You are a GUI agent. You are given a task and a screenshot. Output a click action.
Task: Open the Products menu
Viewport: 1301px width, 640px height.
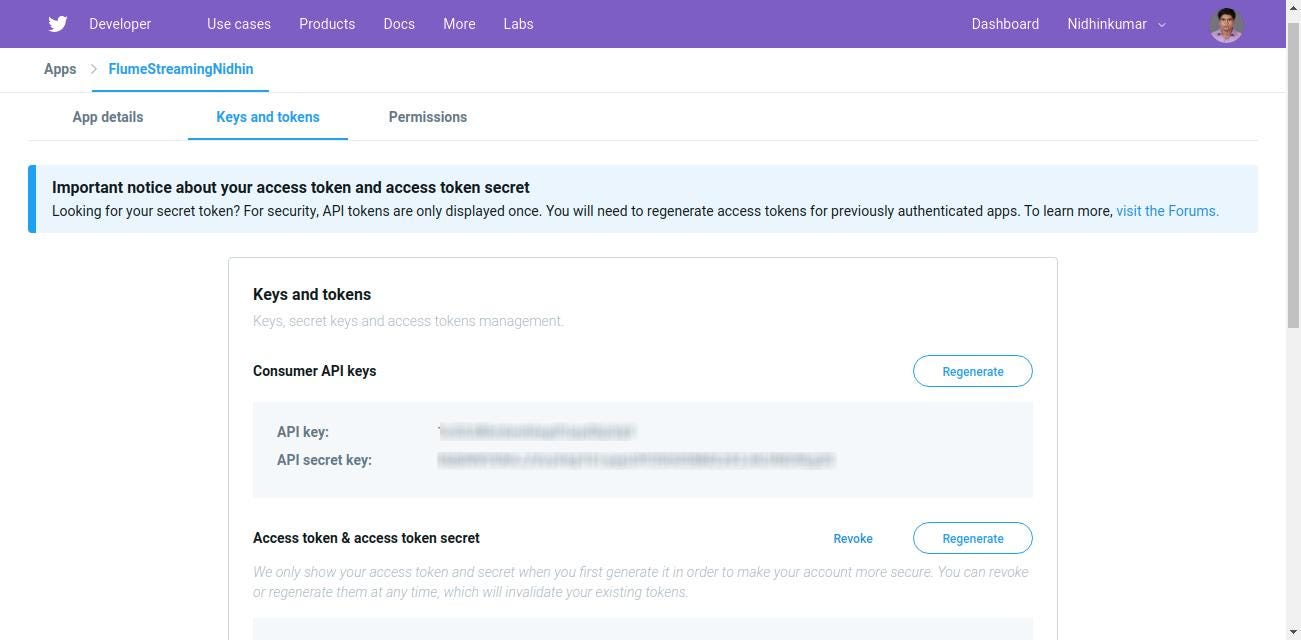click(327, 24)
